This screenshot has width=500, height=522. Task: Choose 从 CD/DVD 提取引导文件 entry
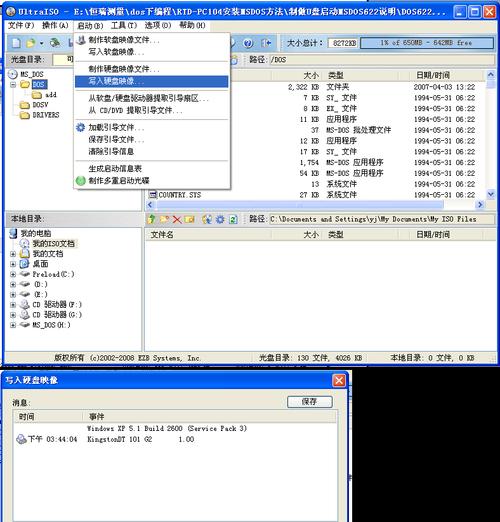tap(152, 110)
